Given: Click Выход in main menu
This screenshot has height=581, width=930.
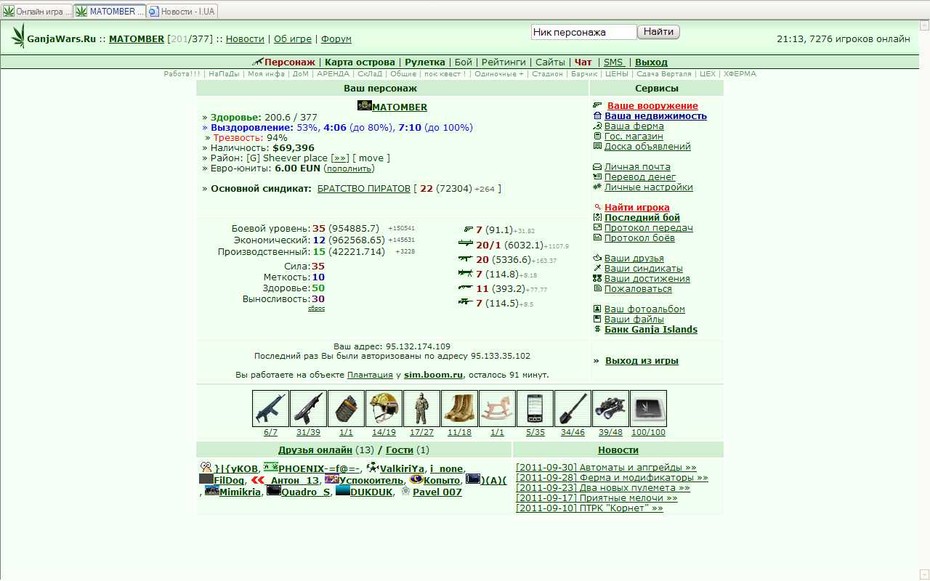Looking at the screenshot, I should tap(651, 62).
